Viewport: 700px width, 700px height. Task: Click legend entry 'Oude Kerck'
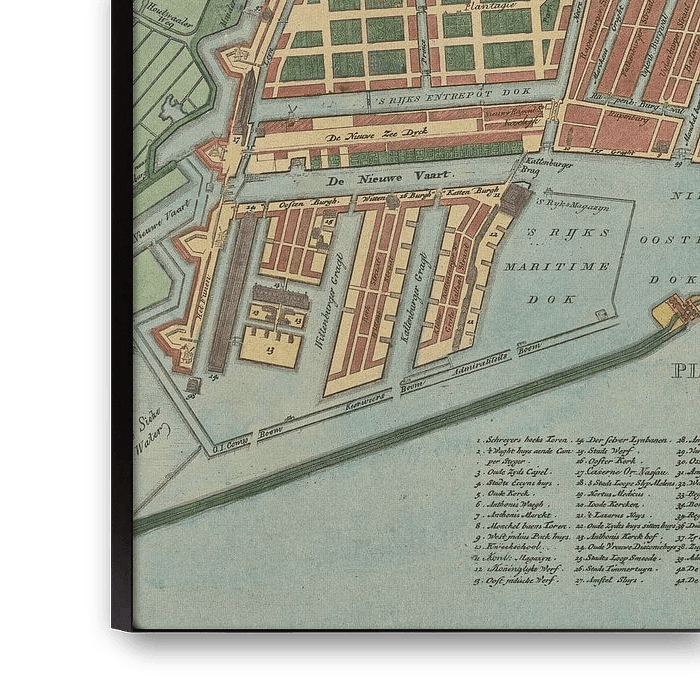click(508, 492)
